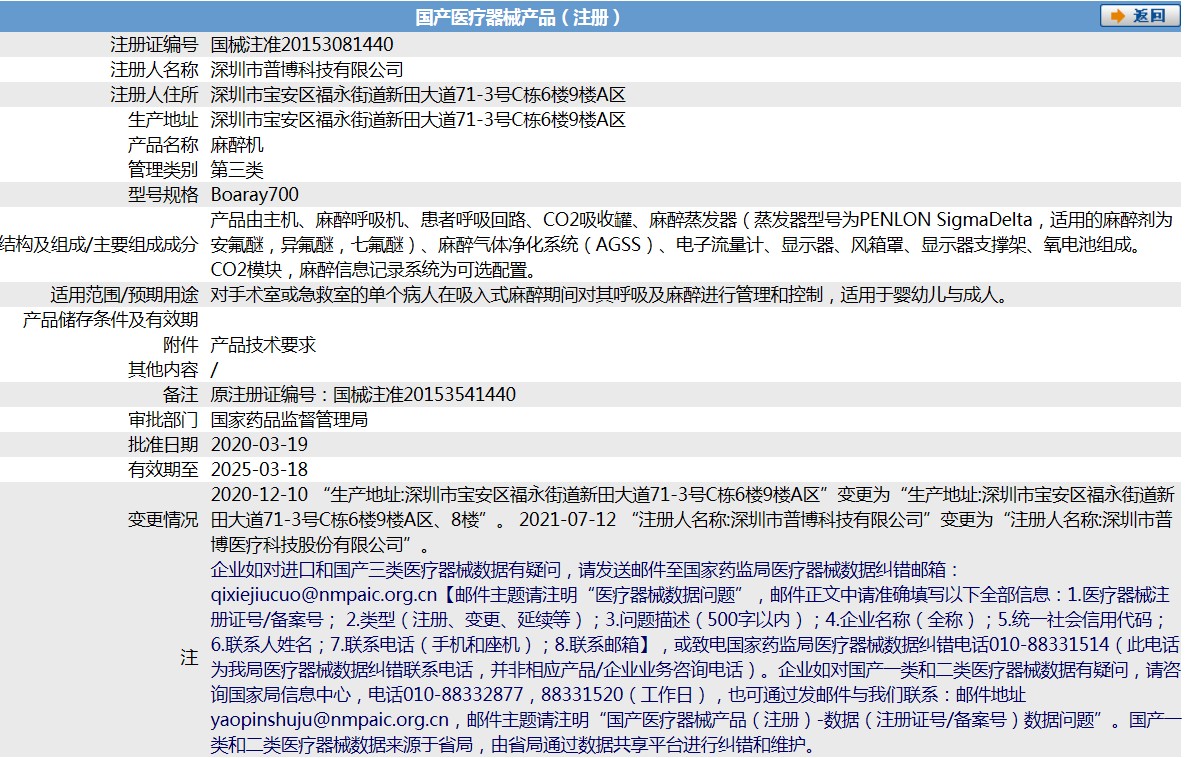This screenshot has height=758, width=1187.
Task: Click approving department 国家药品监督管理局
Action: [289, 420]
